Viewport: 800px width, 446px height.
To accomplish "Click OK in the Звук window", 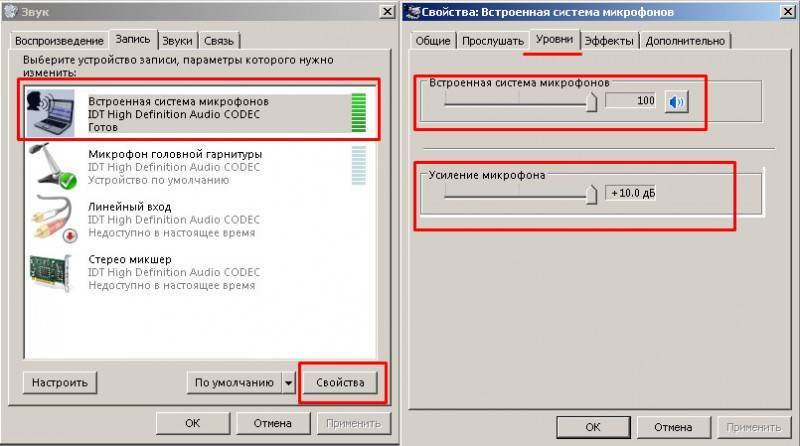I will pyautogui.click(x=193, y=424).
